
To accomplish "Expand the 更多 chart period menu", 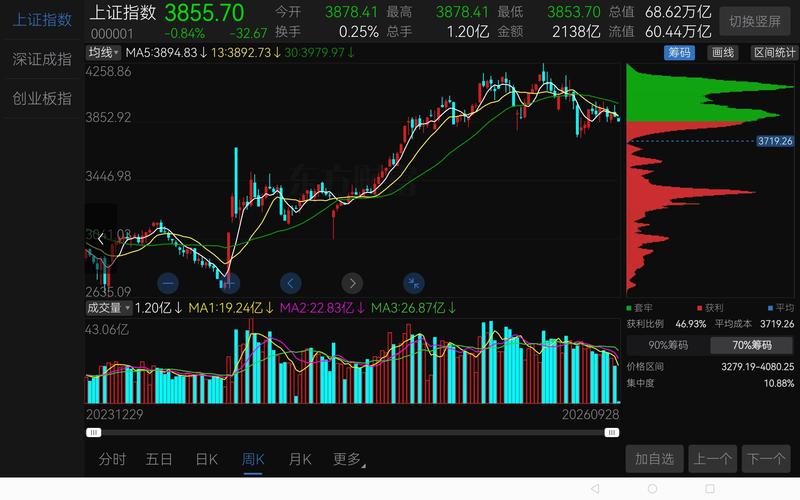I will point(348,459).
